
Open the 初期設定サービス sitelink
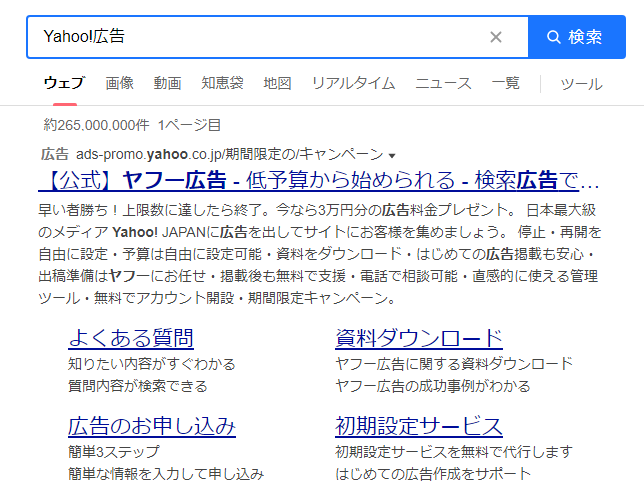tap(419, 426)
